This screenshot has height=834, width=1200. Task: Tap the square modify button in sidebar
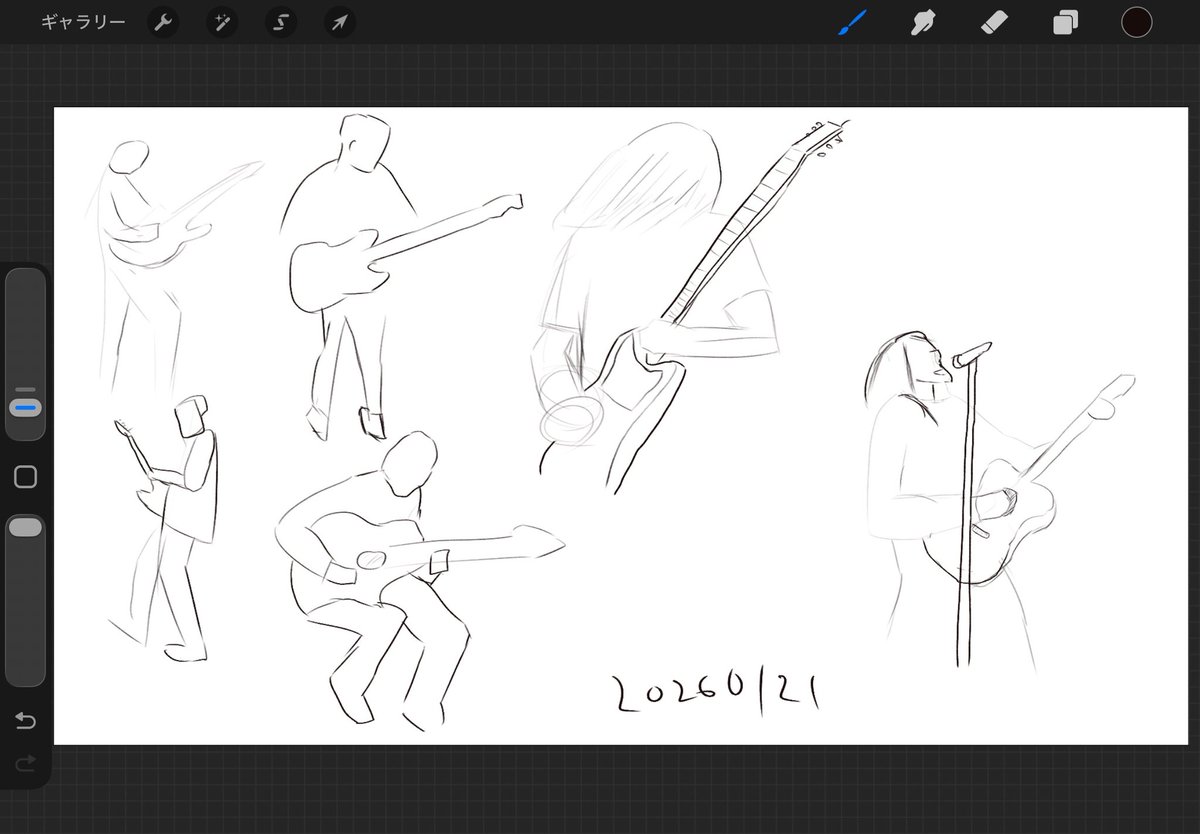click(26, 477)
